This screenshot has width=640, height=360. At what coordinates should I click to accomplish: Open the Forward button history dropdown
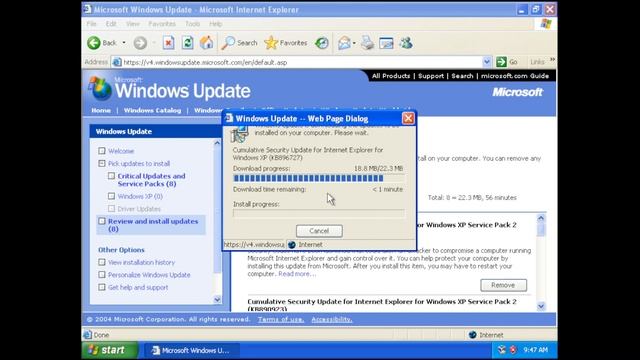coord(154,43)
